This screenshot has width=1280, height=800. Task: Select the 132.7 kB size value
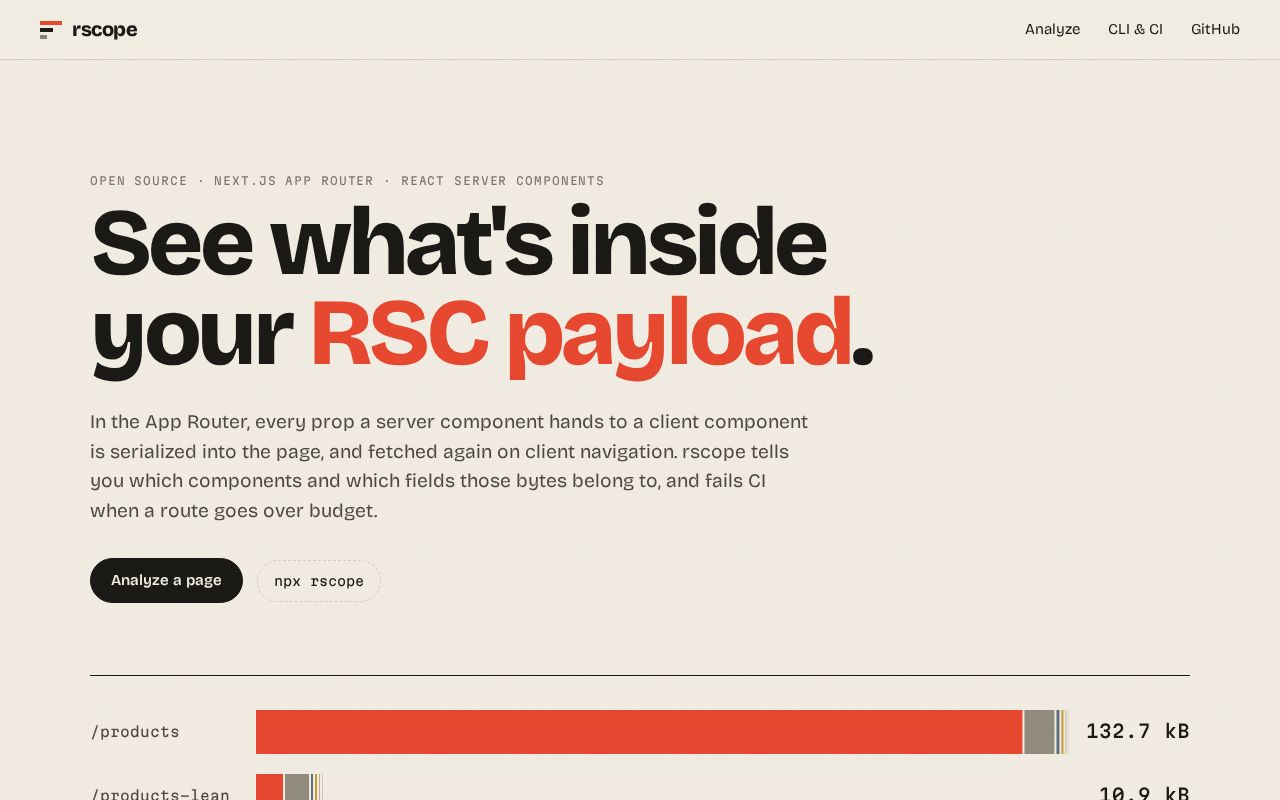1137,731
